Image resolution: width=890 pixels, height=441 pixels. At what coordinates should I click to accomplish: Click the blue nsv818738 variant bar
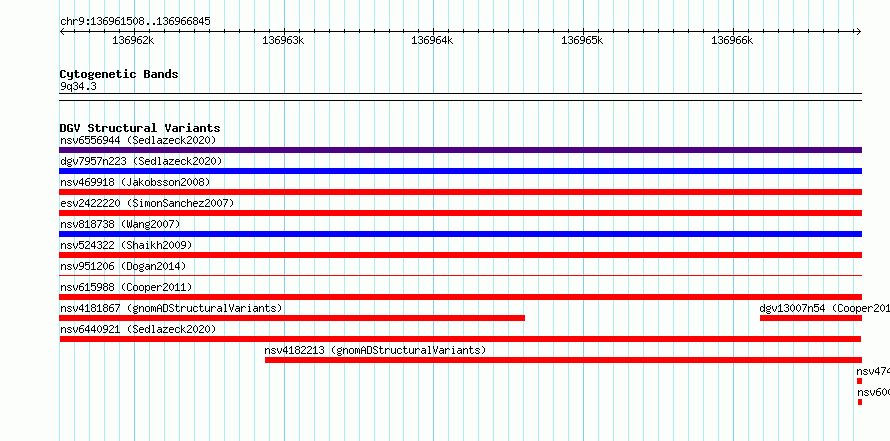(460, 234)
